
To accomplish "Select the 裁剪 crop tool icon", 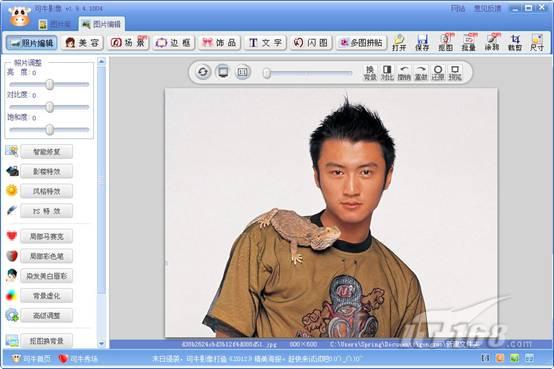I will tap(515, 42).
